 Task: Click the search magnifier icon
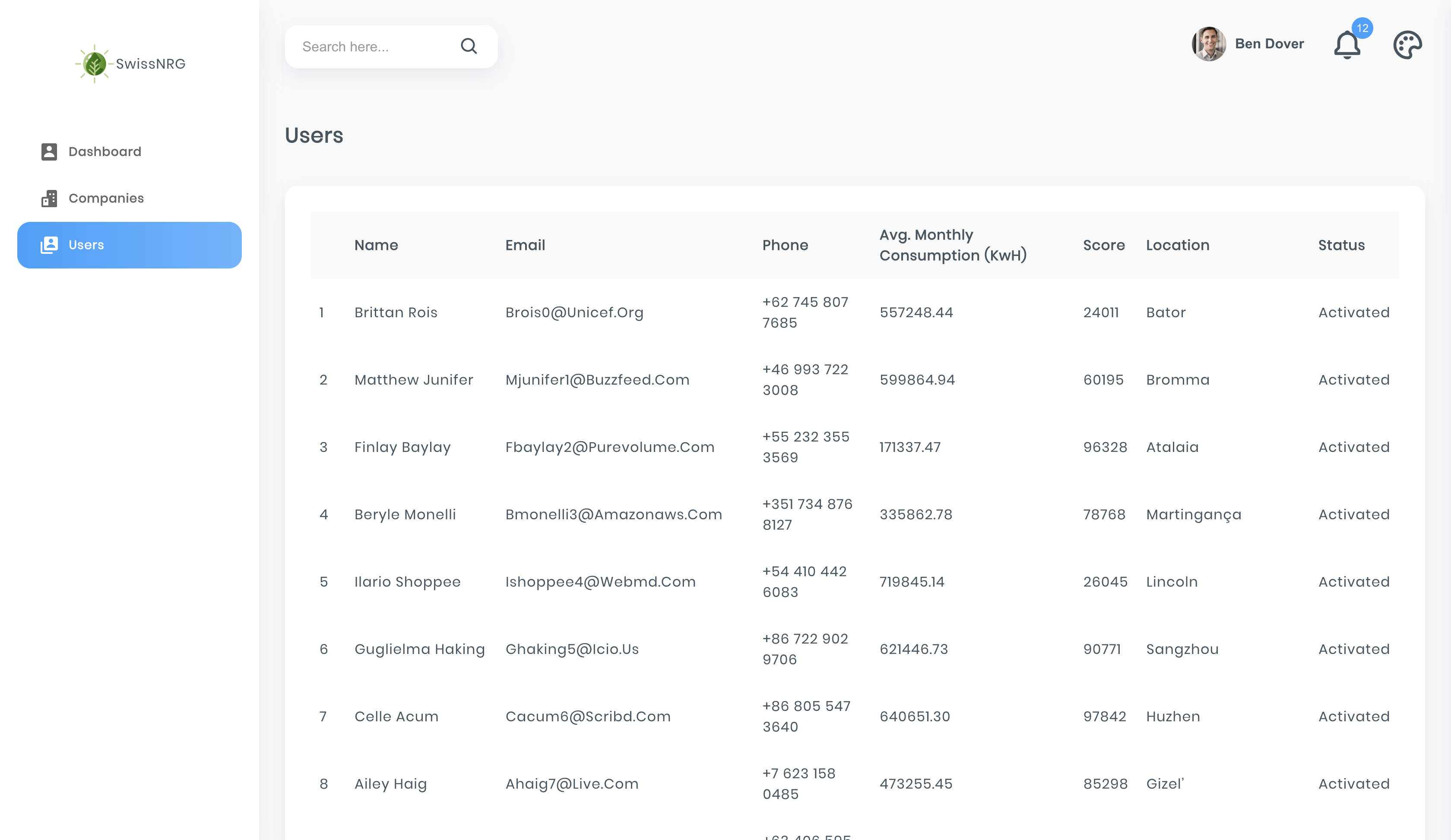[x=469, y=46]
